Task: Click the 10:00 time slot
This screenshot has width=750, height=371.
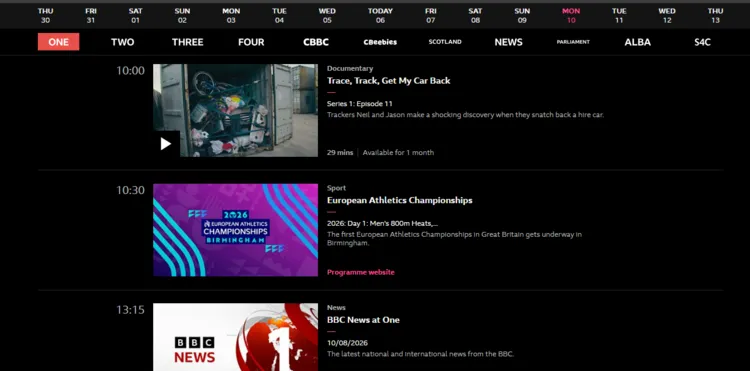Action: point(130,71)
